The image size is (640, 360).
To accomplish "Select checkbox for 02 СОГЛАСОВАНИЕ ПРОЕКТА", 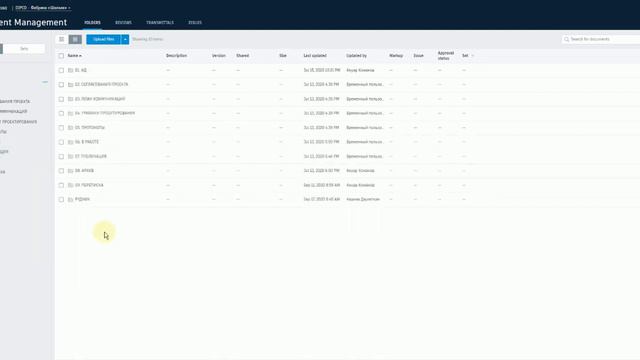I will [61, 84].
